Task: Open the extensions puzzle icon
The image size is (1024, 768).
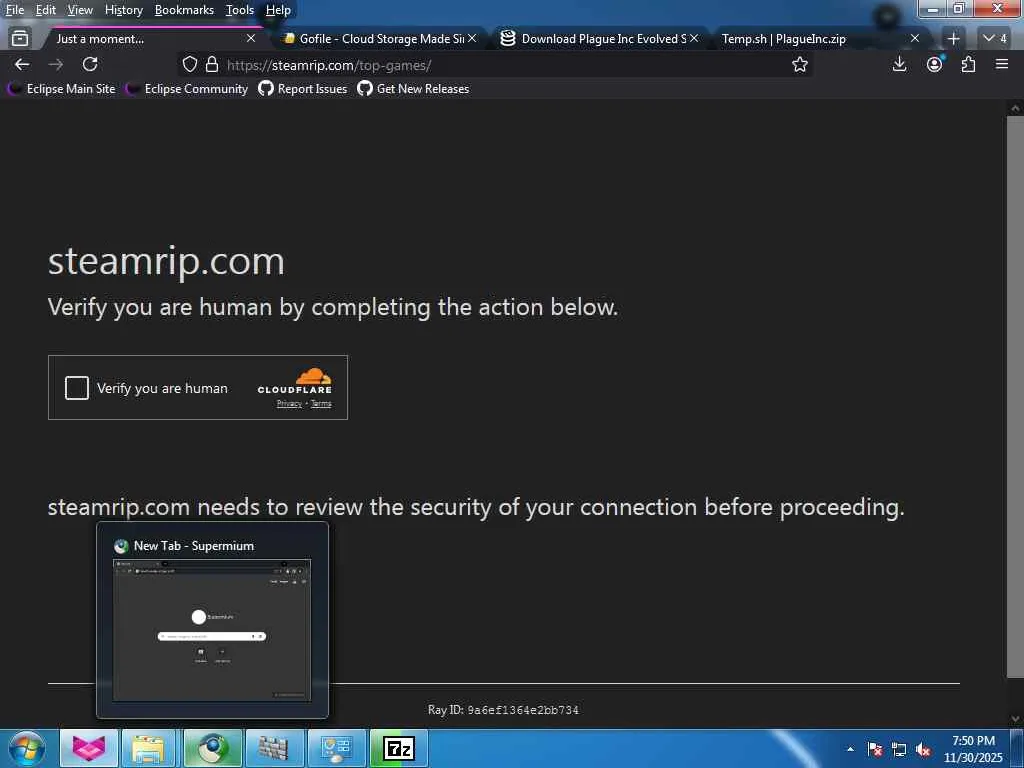Action: tap(968, 64)
